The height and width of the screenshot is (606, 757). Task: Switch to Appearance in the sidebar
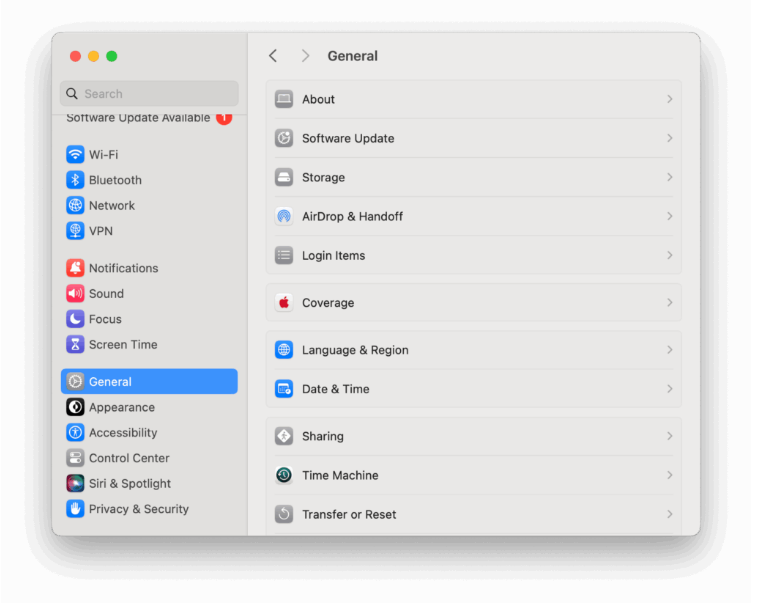[121, 408]
